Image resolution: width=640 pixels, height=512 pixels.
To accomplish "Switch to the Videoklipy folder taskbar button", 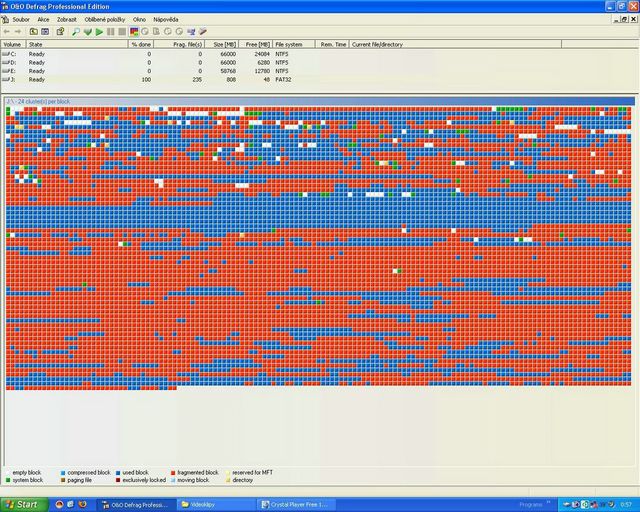I will point(216,505).
